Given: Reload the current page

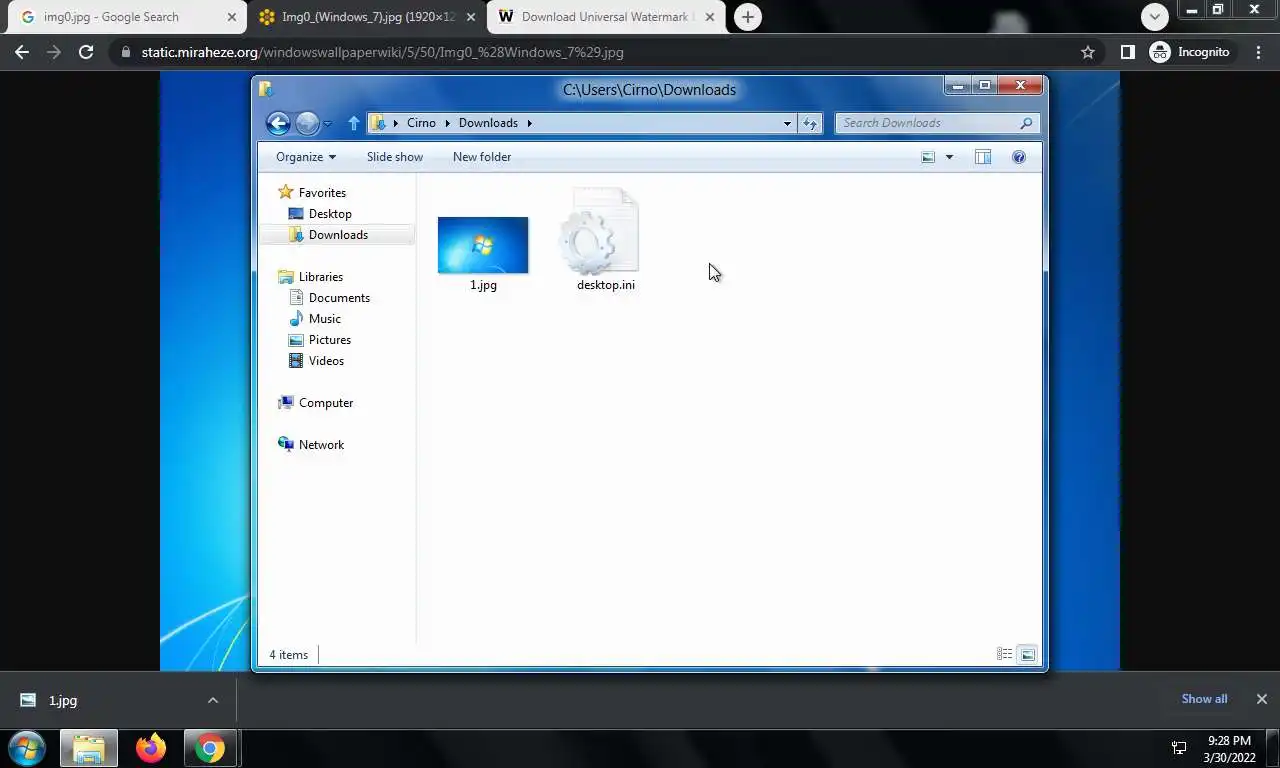Looking at the screenshot, I should 86,52.
